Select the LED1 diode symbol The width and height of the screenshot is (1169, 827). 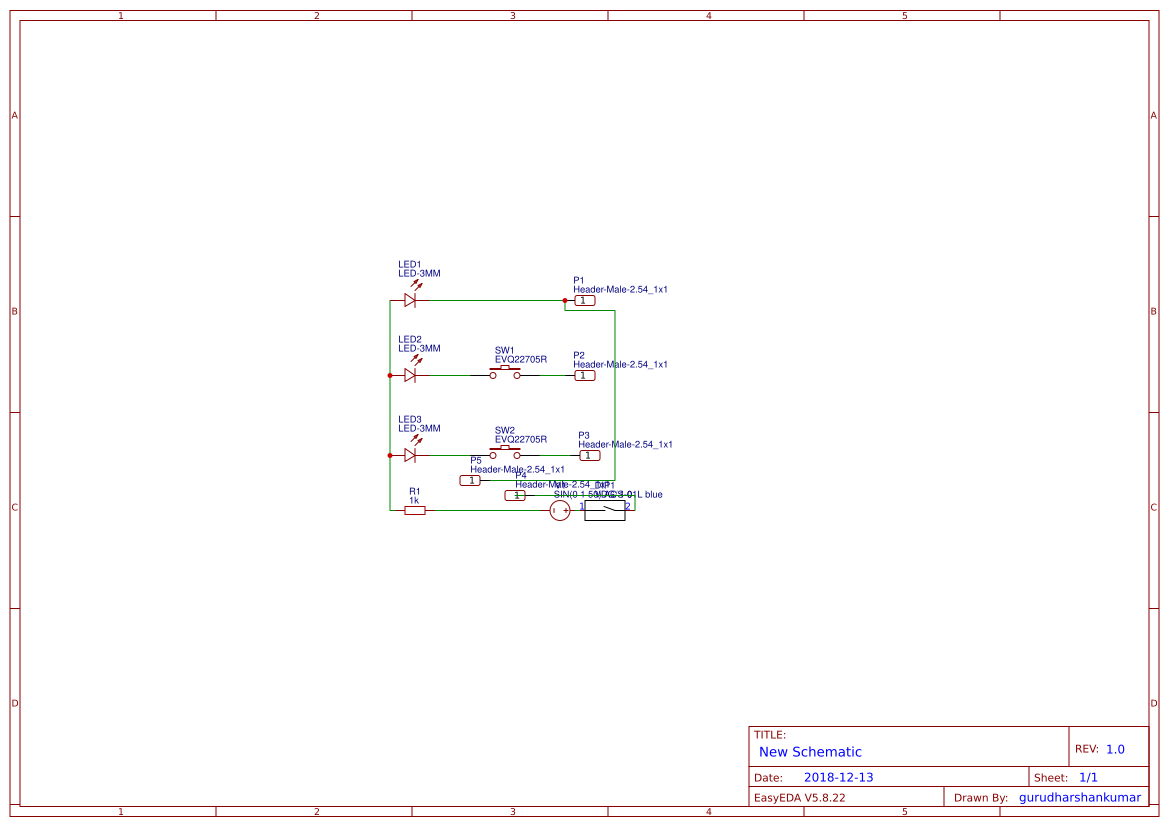pos(409,300)
